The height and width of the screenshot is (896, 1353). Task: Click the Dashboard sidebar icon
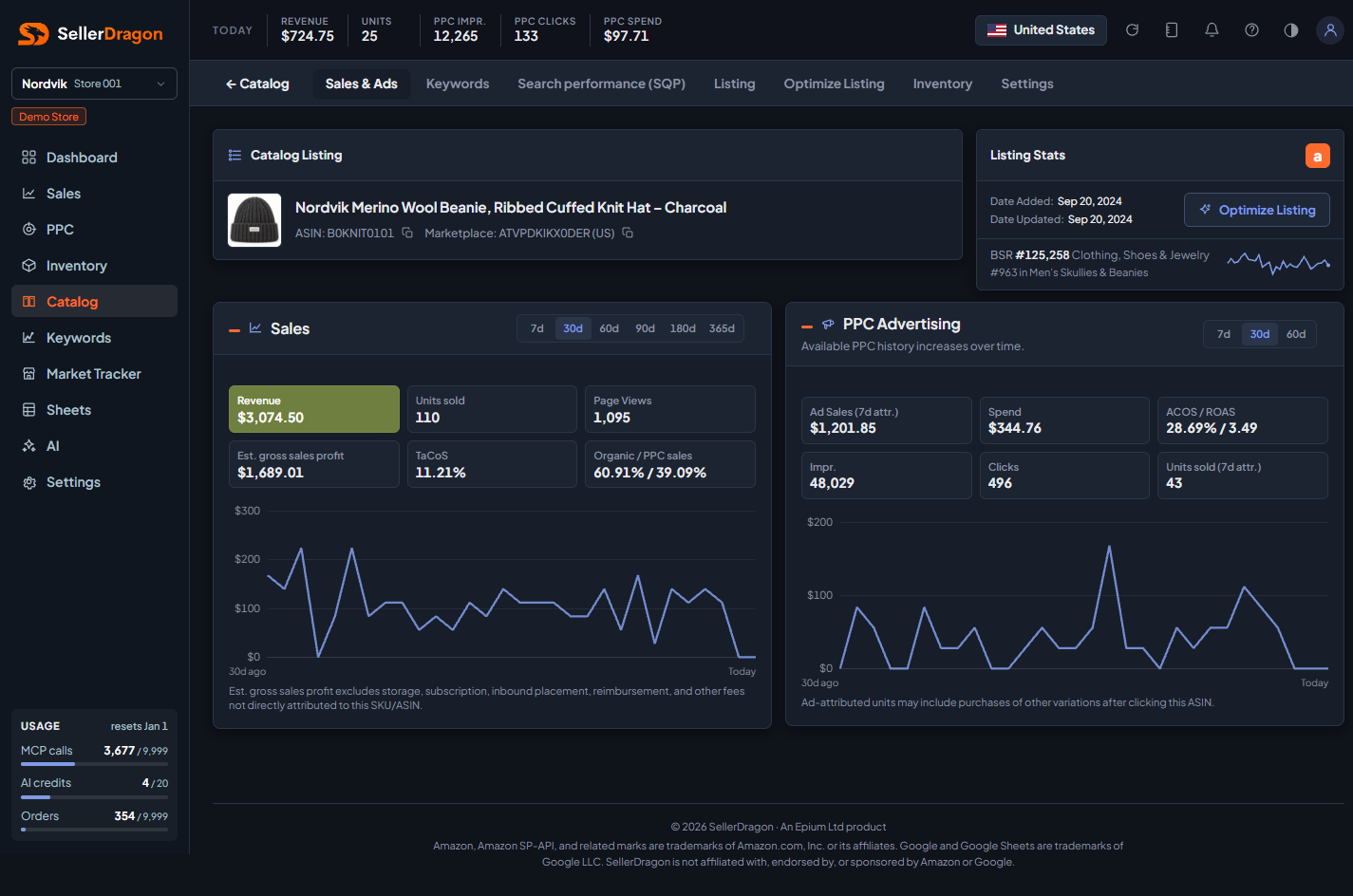click(29, 158)
